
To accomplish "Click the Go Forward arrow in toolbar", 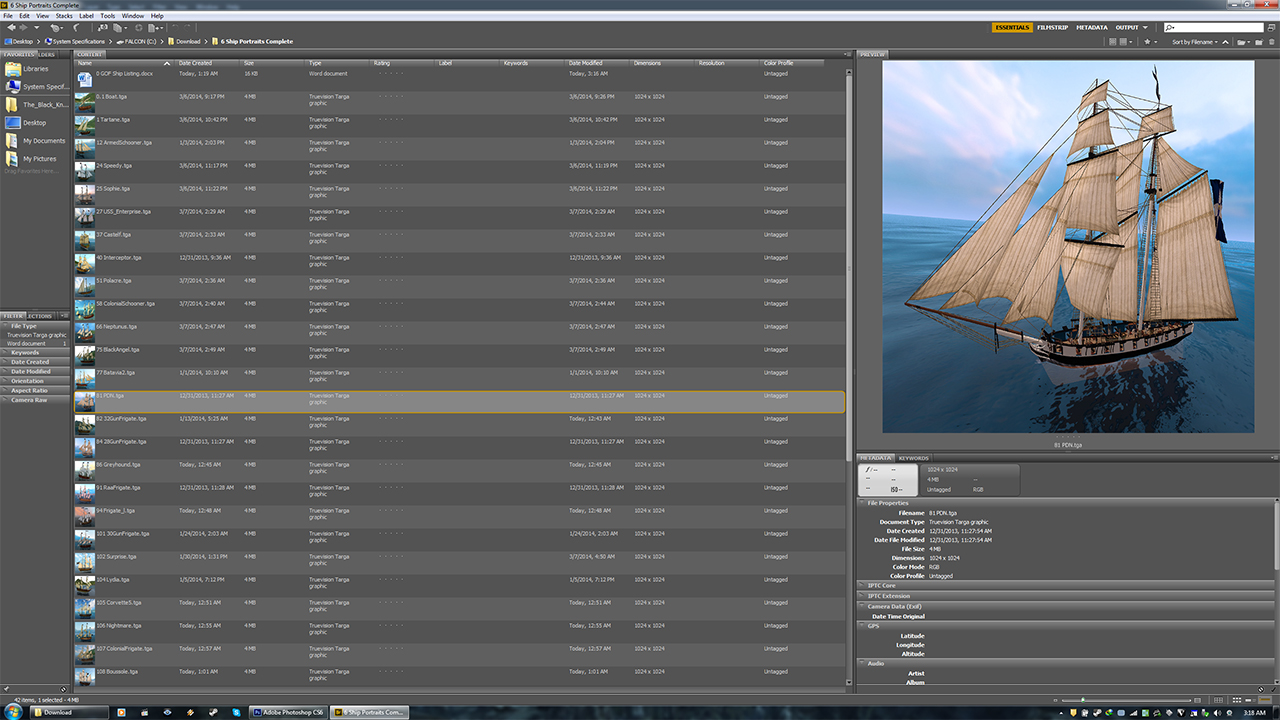I will coord(23,28).
